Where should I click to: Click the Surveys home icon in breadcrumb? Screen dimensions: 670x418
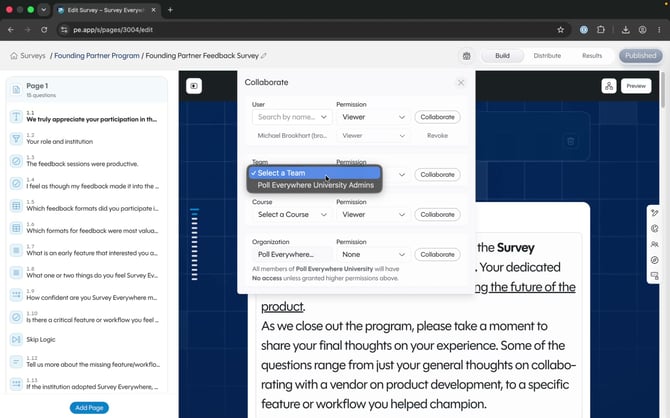(14, 56)
